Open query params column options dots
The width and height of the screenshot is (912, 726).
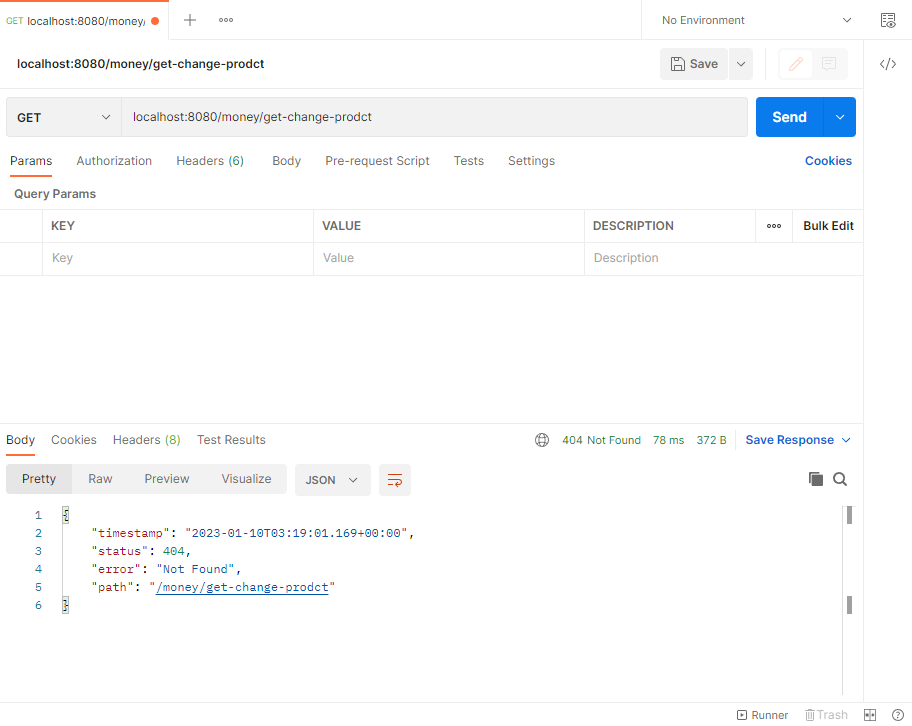774,226
